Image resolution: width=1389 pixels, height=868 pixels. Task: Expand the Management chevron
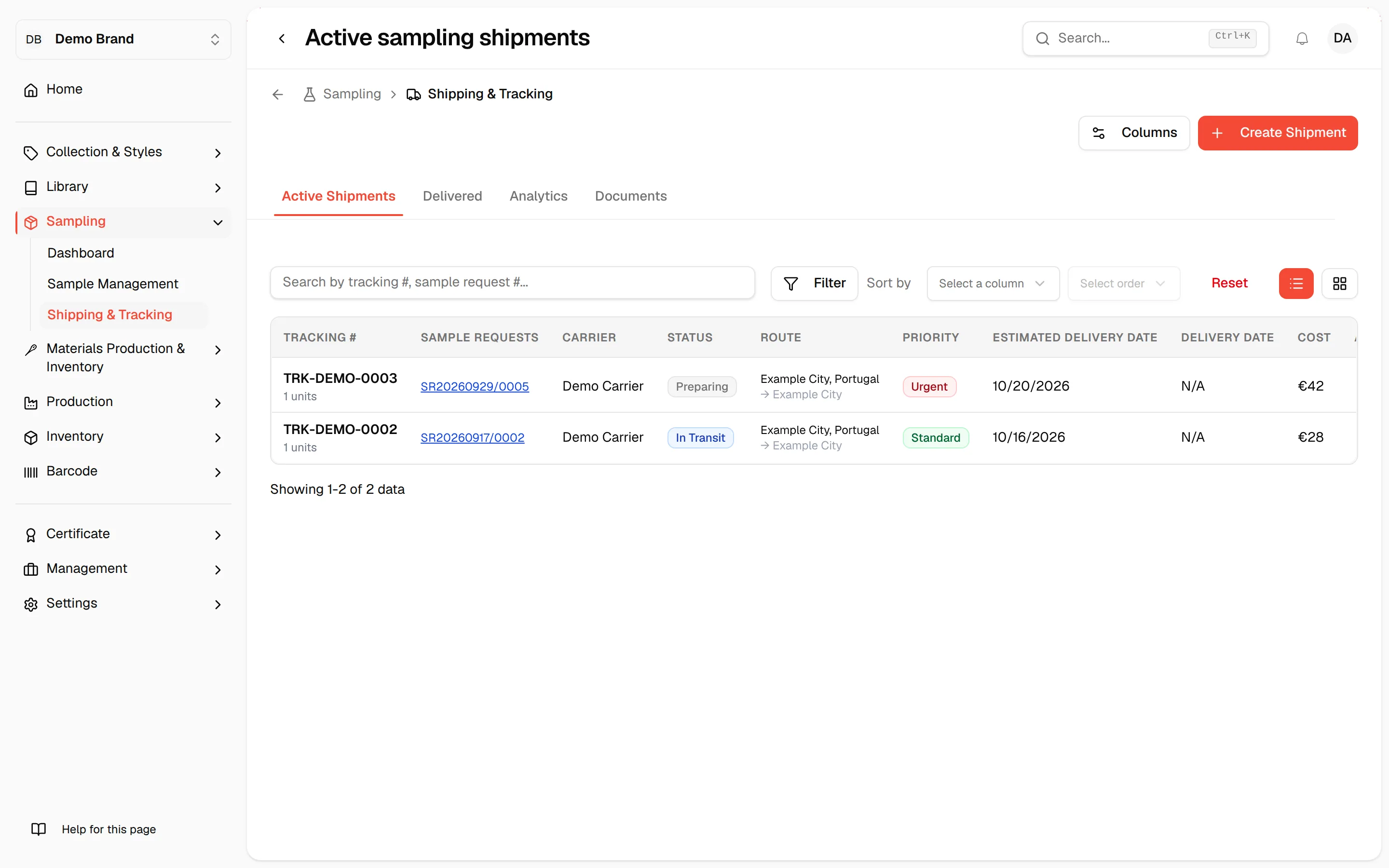218,570
